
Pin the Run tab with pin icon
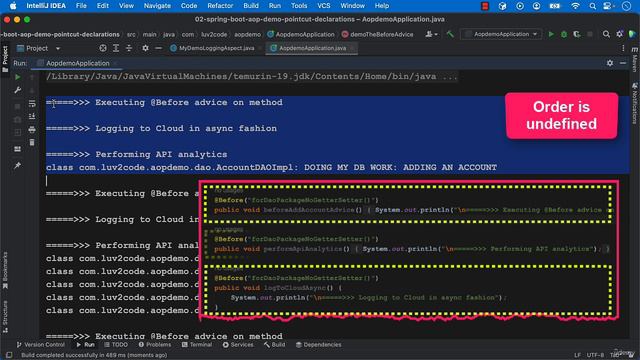(x=18, y=165)
